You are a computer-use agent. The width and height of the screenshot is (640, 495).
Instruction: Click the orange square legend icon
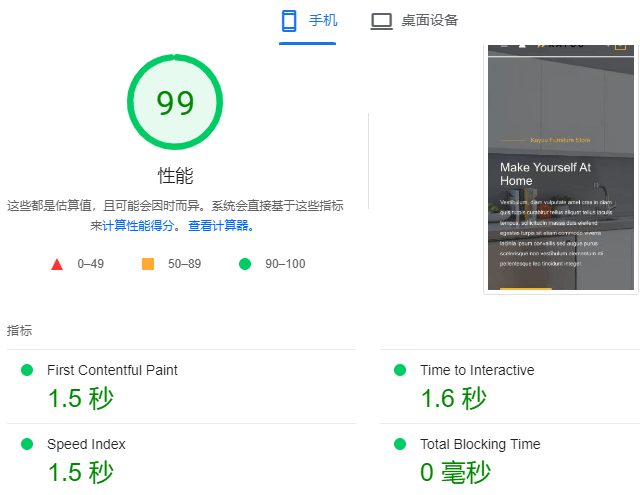point(148,264)
